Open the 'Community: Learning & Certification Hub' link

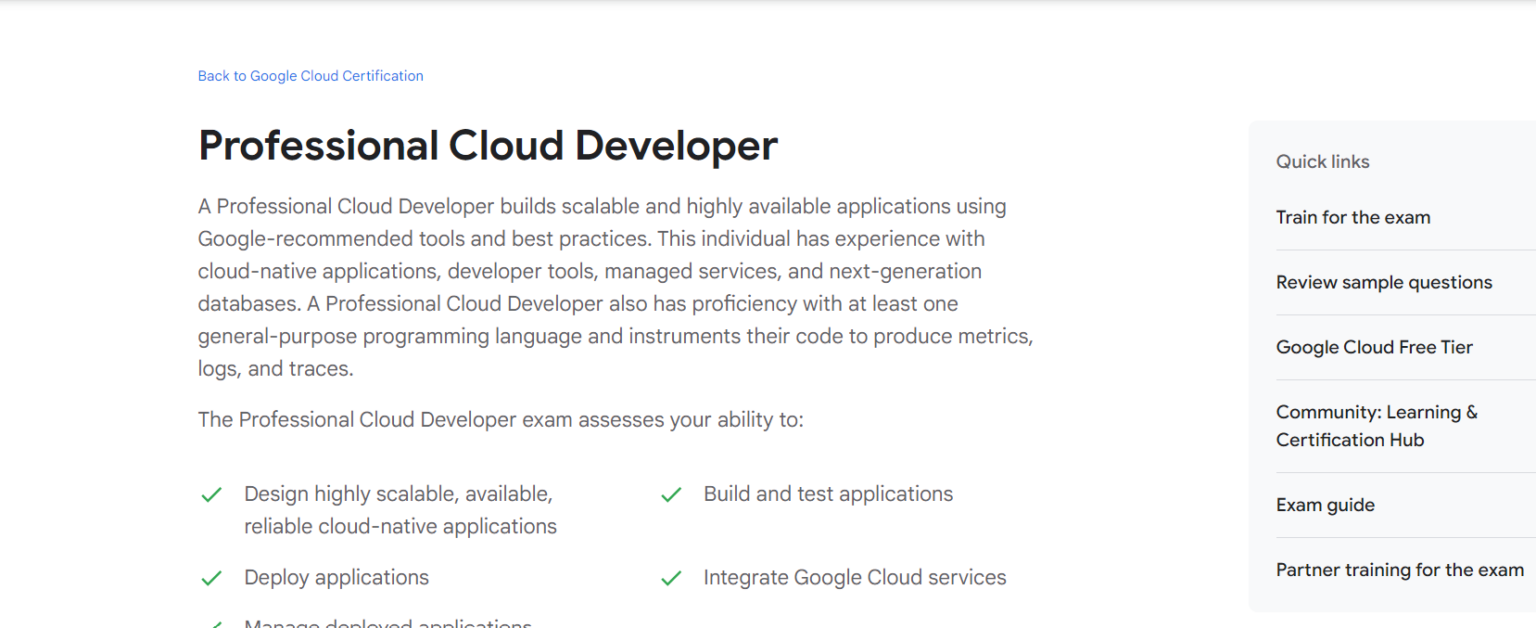point(1378,425)
